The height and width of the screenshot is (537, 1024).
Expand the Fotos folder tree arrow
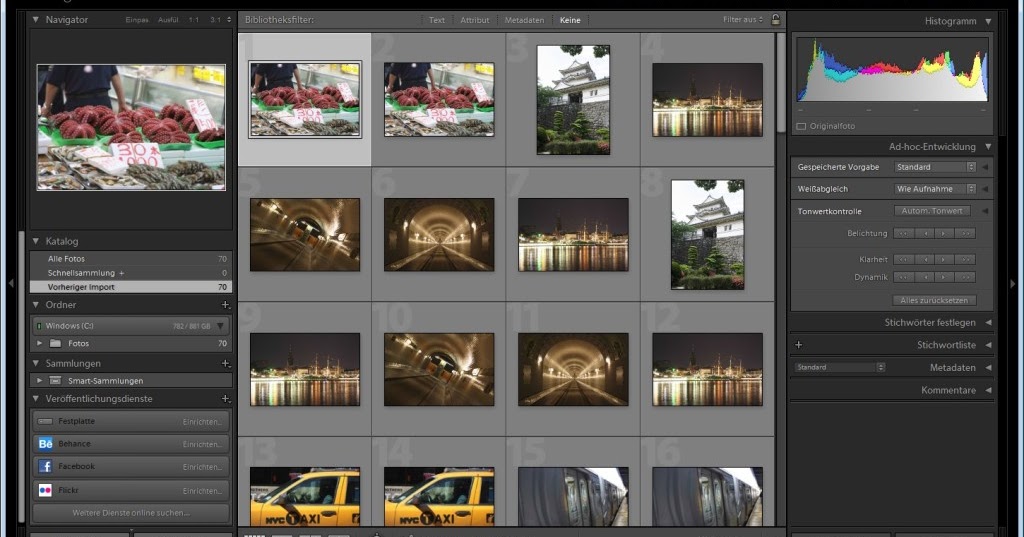[x=40, y=343]
